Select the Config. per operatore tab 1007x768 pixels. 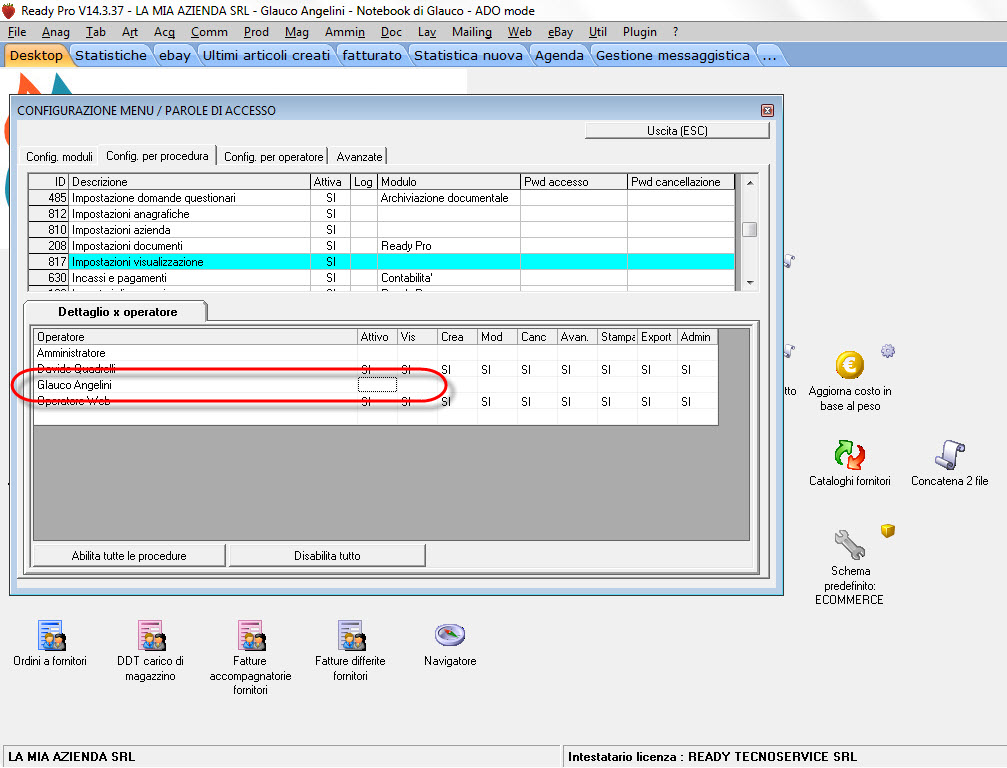[x=274, y=157]
